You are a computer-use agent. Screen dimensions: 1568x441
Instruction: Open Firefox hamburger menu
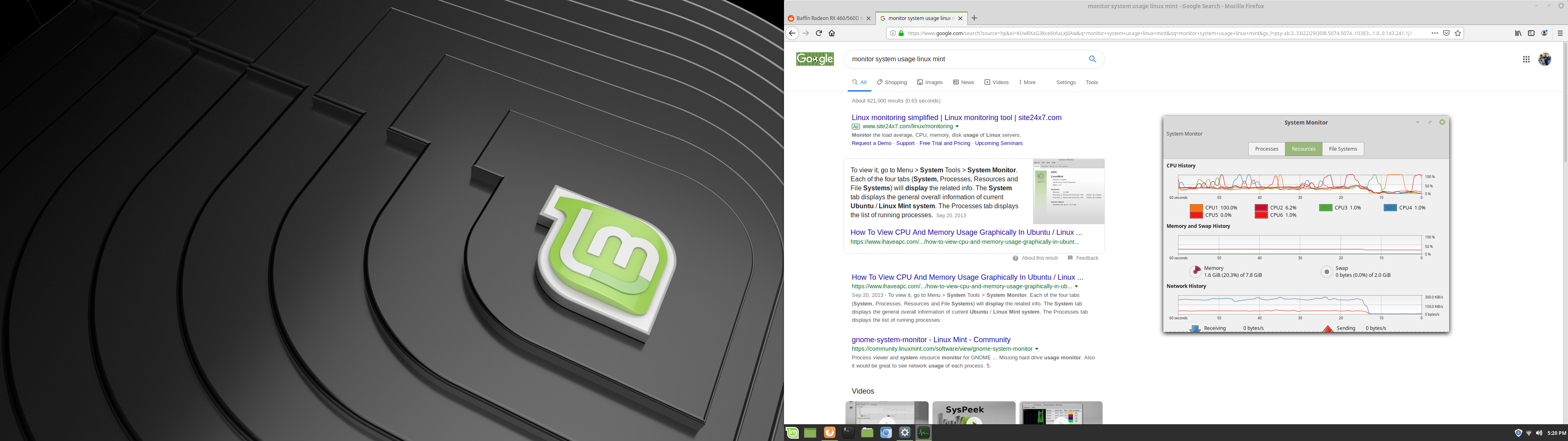coord(1560,33)
